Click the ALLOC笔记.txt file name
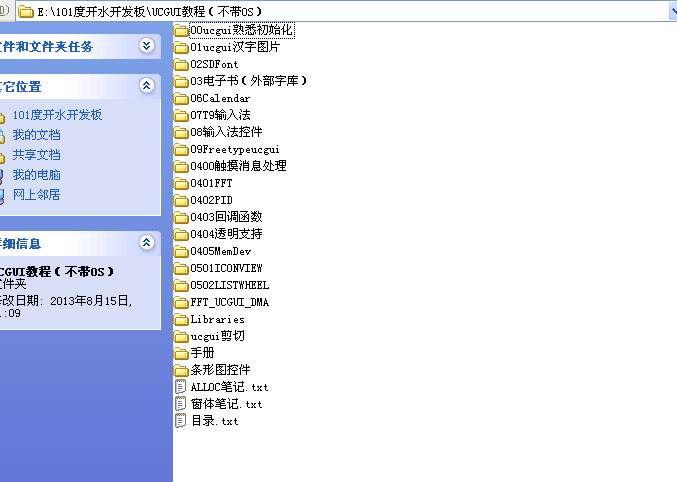The image size is (677, 482). (229, 387)
